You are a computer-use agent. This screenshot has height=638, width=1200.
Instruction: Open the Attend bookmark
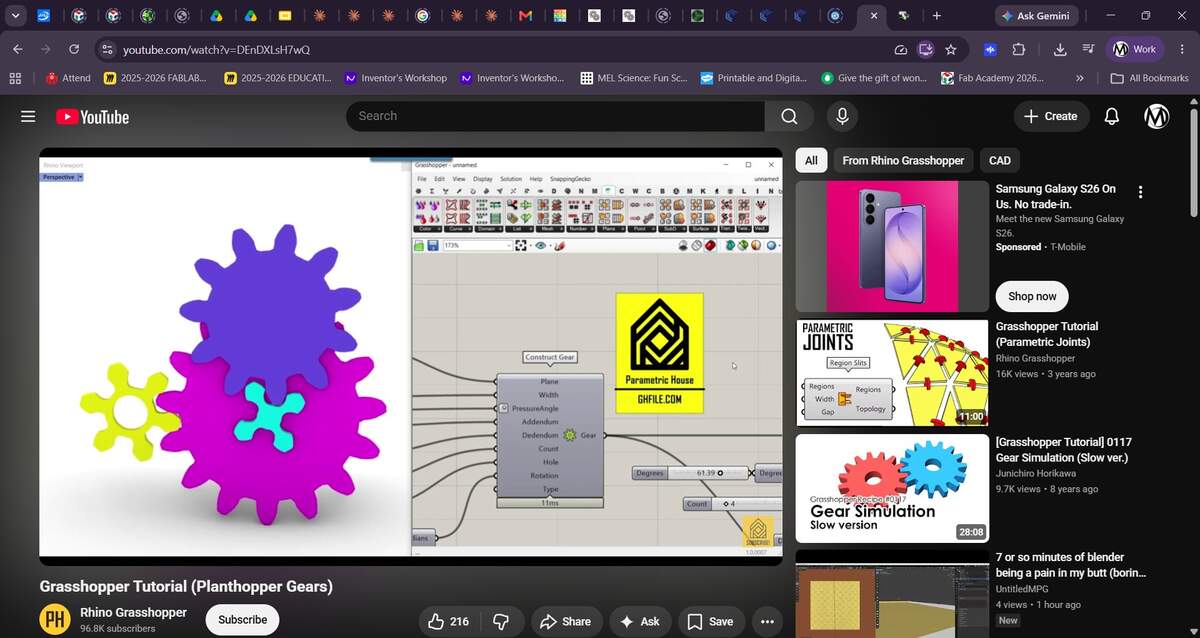[x=68, y=78]
